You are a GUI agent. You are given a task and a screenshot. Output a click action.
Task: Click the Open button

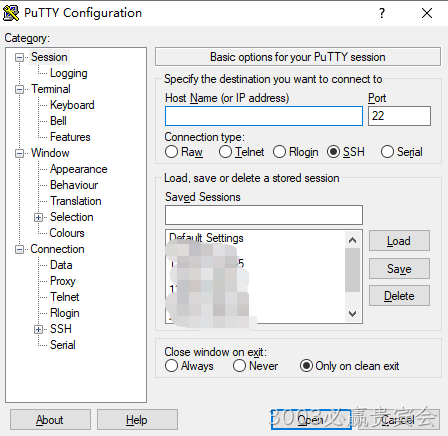(311, 420)
